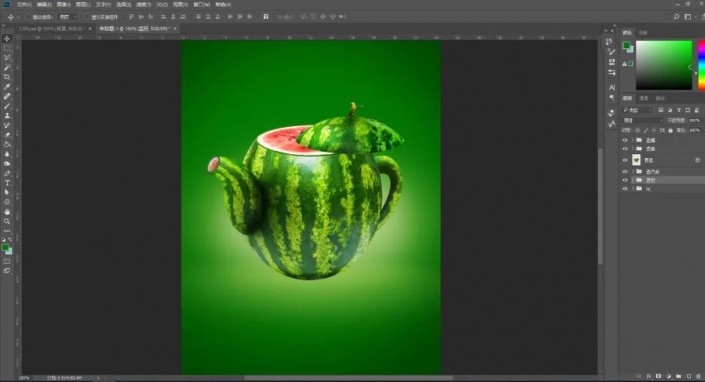Toggle visibility of the bottom 'bj' group

[x=625, y=189]
